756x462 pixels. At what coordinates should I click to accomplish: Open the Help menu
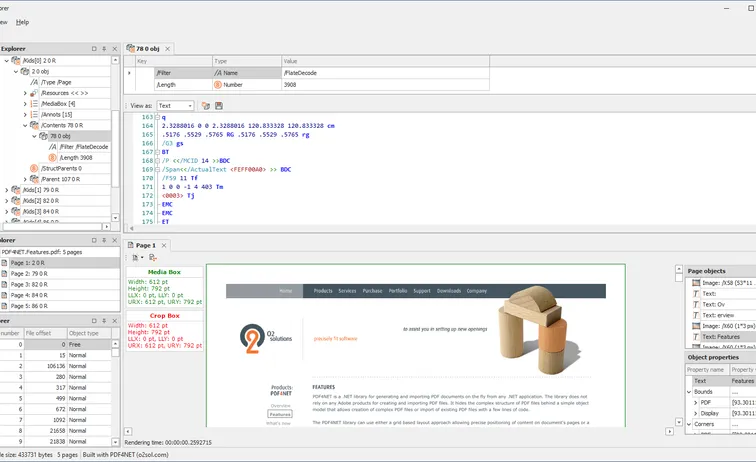point(22,21)
